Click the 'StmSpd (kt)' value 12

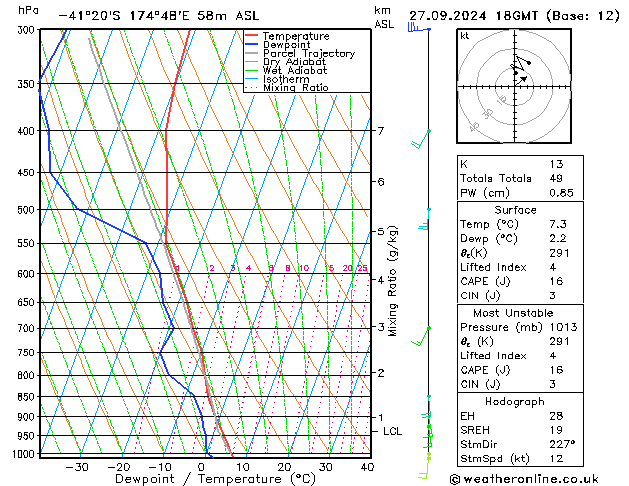point(556,459)
